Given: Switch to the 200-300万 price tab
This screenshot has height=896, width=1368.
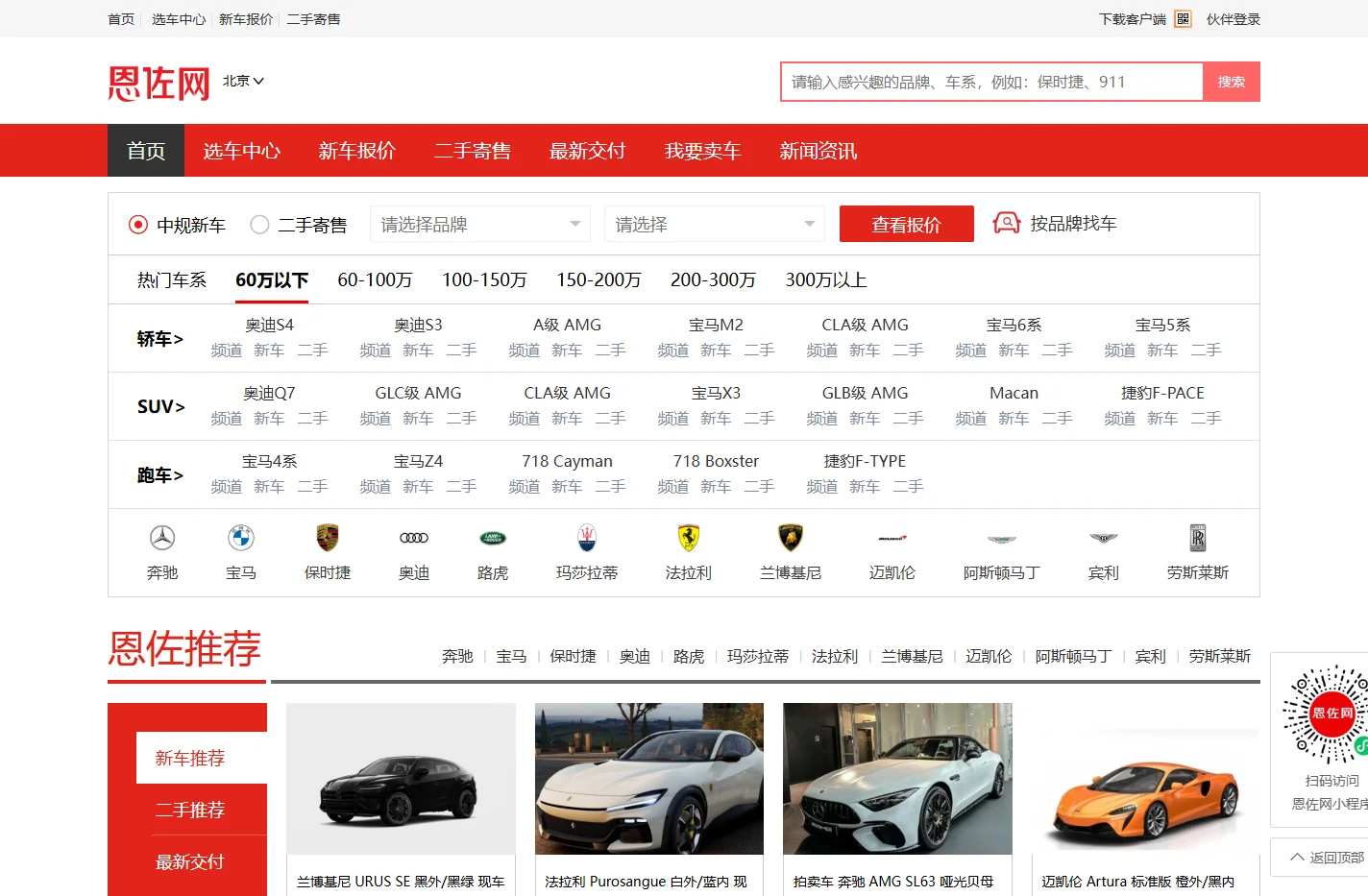Looking at the screenshot, I should coord(713,279).
